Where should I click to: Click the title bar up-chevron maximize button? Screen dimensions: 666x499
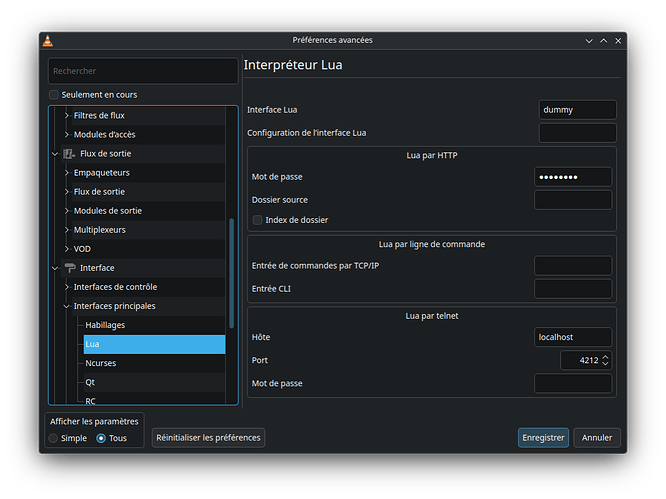tap(604, 41)
